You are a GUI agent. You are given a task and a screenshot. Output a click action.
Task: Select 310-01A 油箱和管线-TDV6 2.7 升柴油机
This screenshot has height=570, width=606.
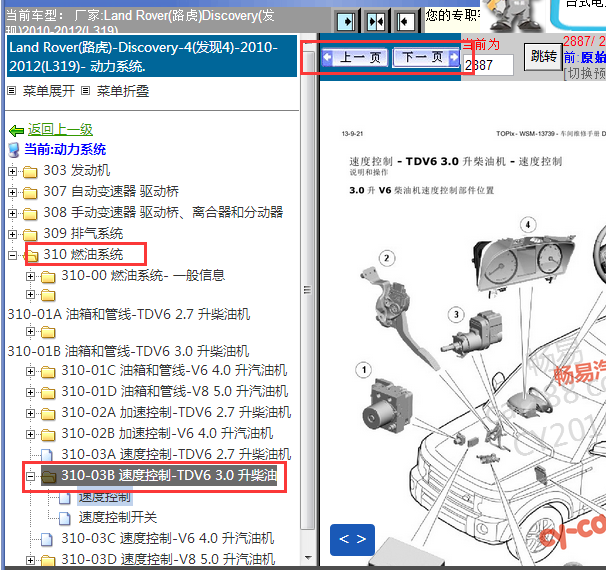coord(129,314)
